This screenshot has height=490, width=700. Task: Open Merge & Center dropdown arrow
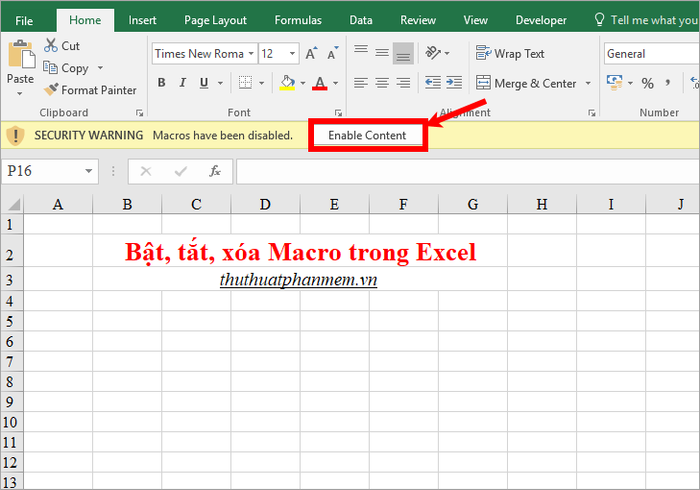(x=588, y=83)
